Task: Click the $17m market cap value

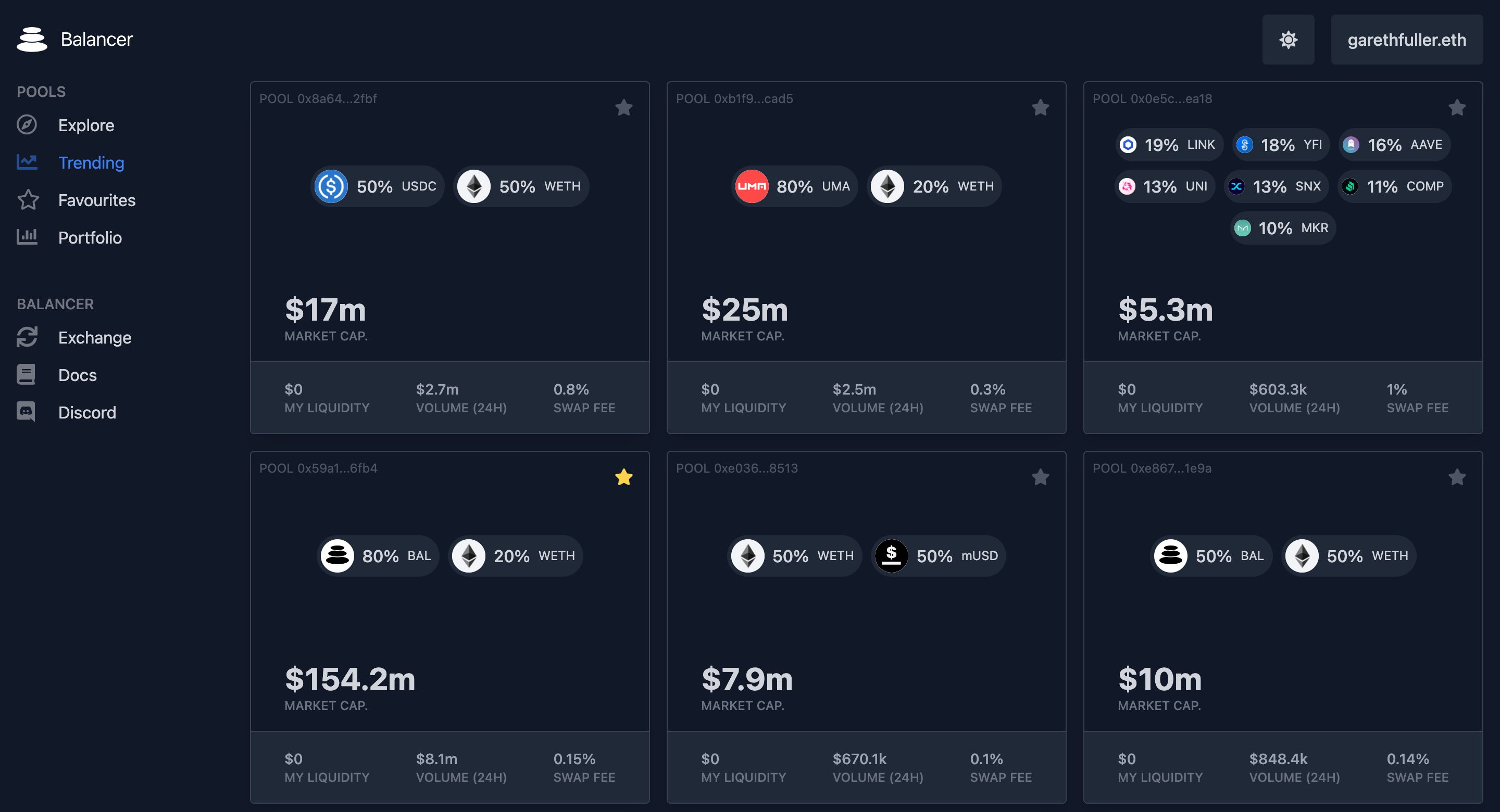Action: pyautogui.click(x=326, y=310)
